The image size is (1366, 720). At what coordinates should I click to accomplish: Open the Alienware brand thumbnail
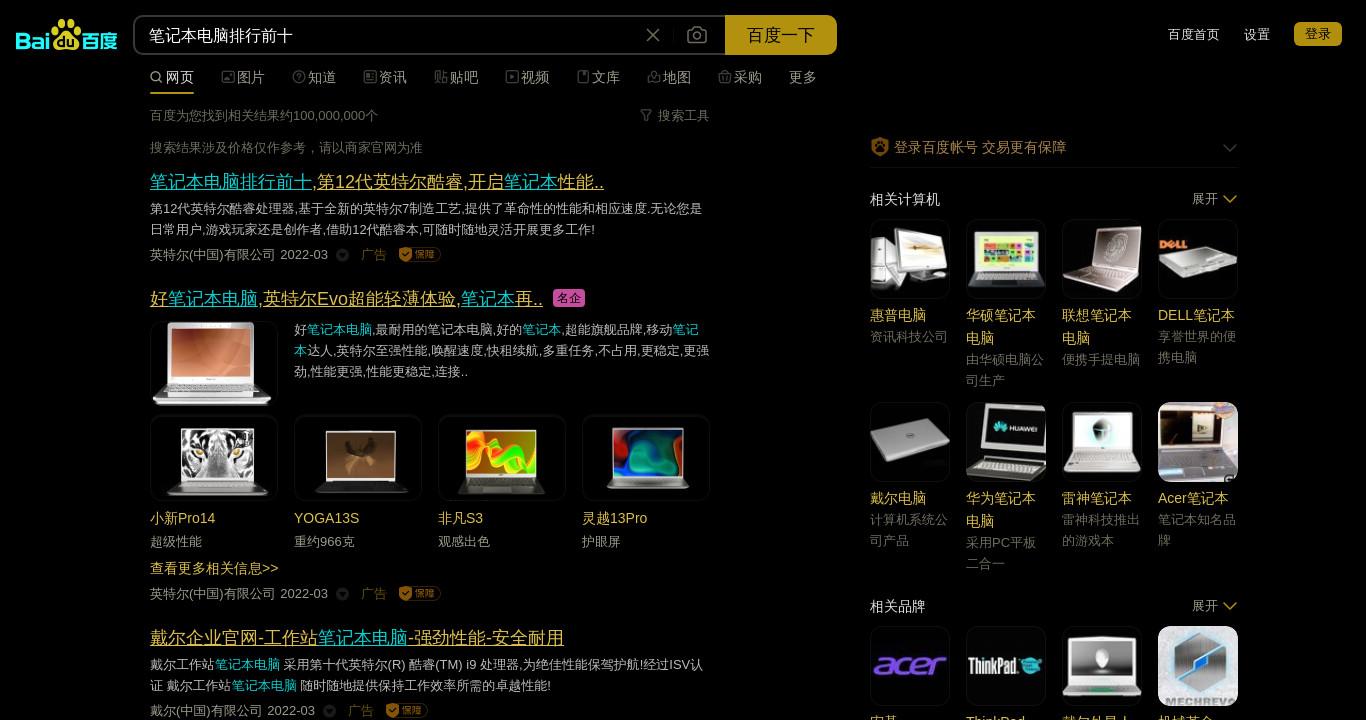coord(1102,666)
